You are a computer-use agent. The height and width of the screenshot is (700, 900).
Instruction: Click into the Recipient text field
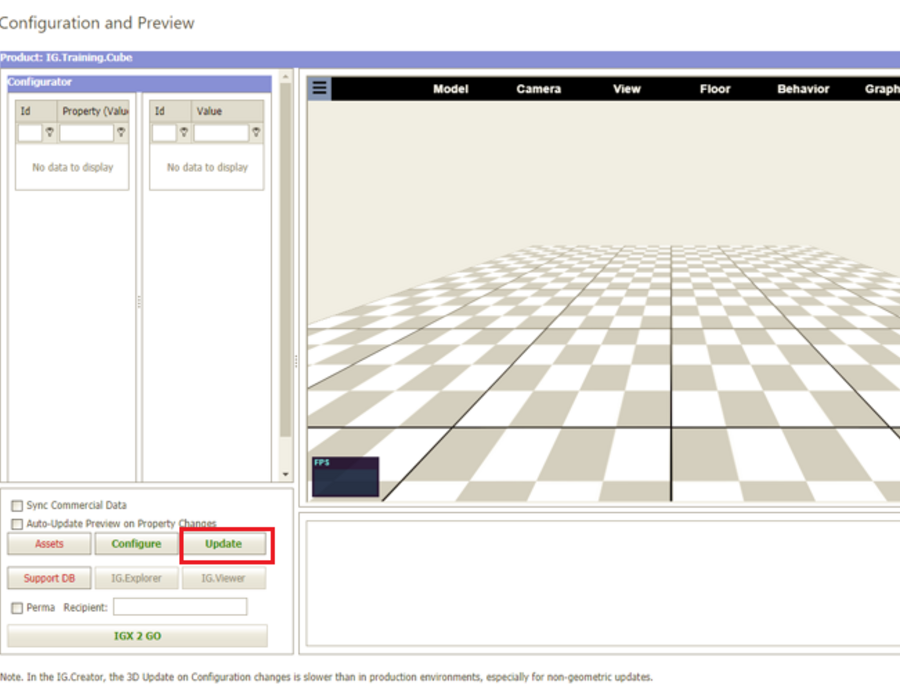coord(180,606)
